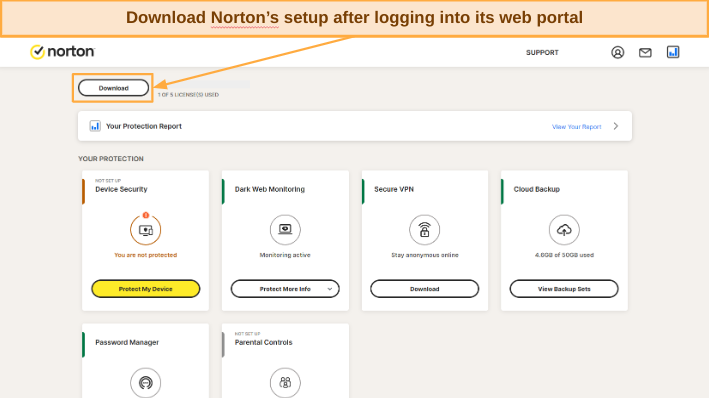Screen dimensions: 709x398
Task: Click 'Stay anonymous online' text
Action: tap(425, 255)
